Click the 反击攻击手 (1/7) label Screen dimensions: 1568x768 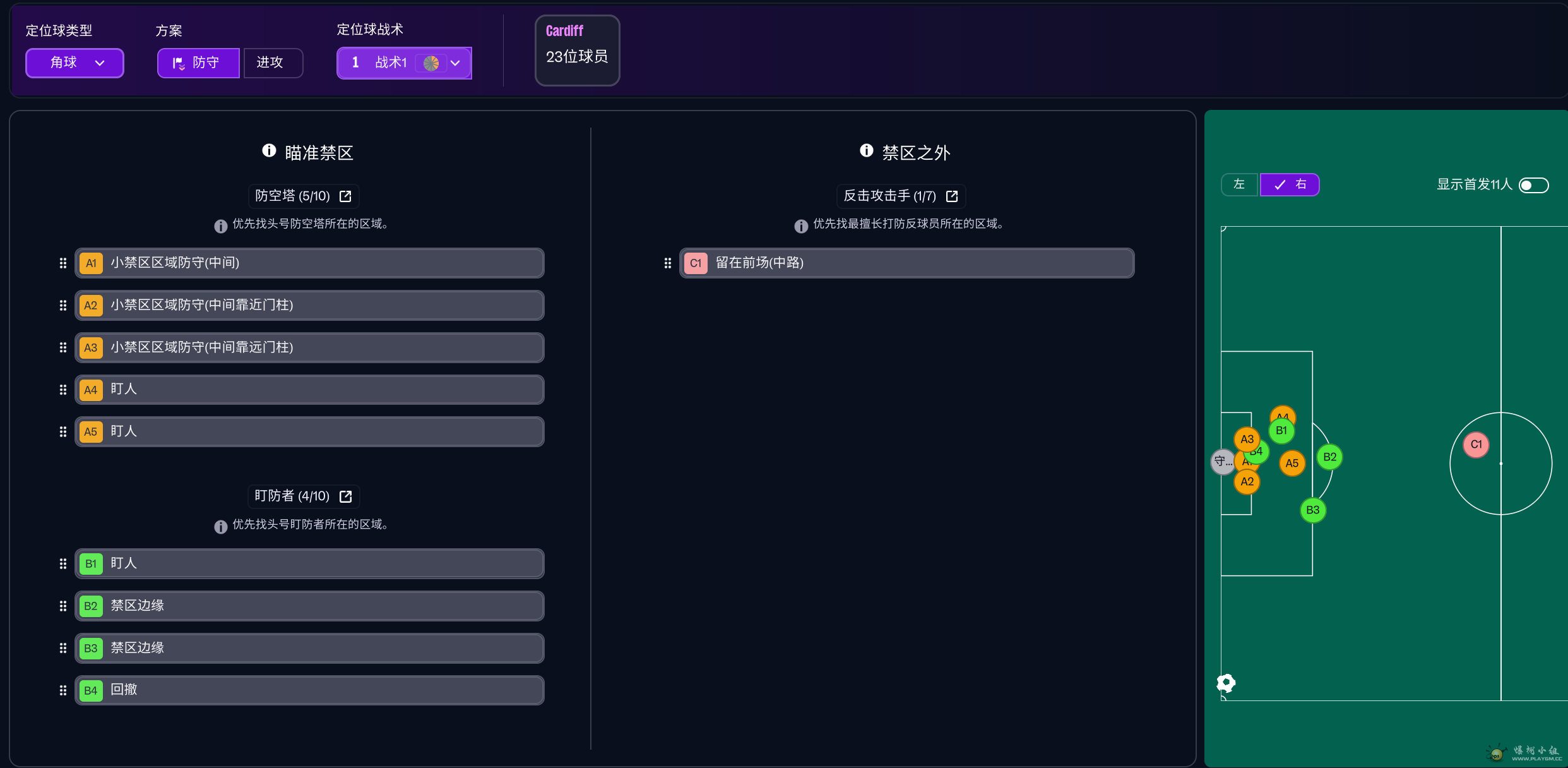tap(889, 196)
